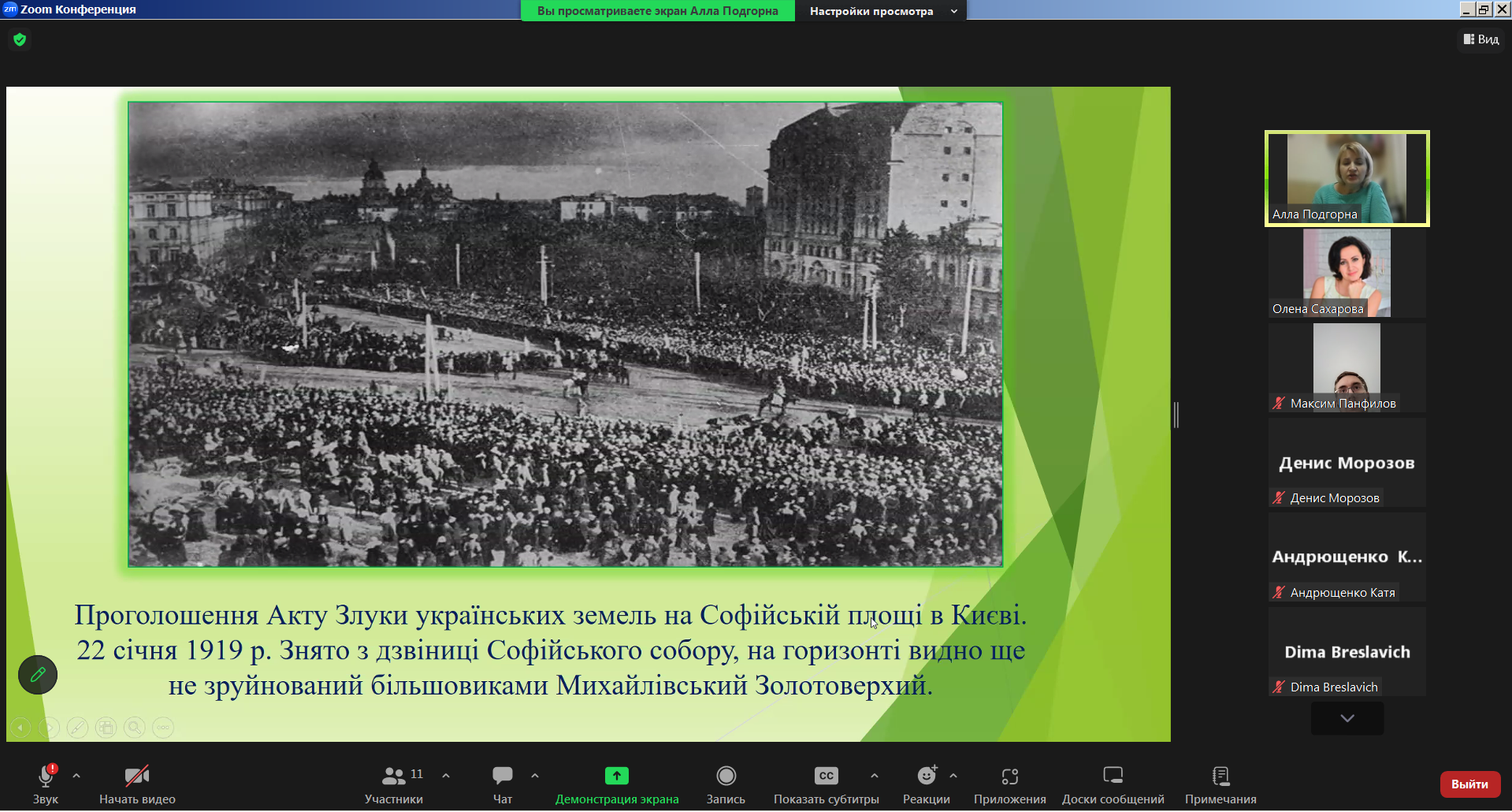Open the Приложения apps panel
This screenshot has width=1512, height=812.
point(1009,785)
